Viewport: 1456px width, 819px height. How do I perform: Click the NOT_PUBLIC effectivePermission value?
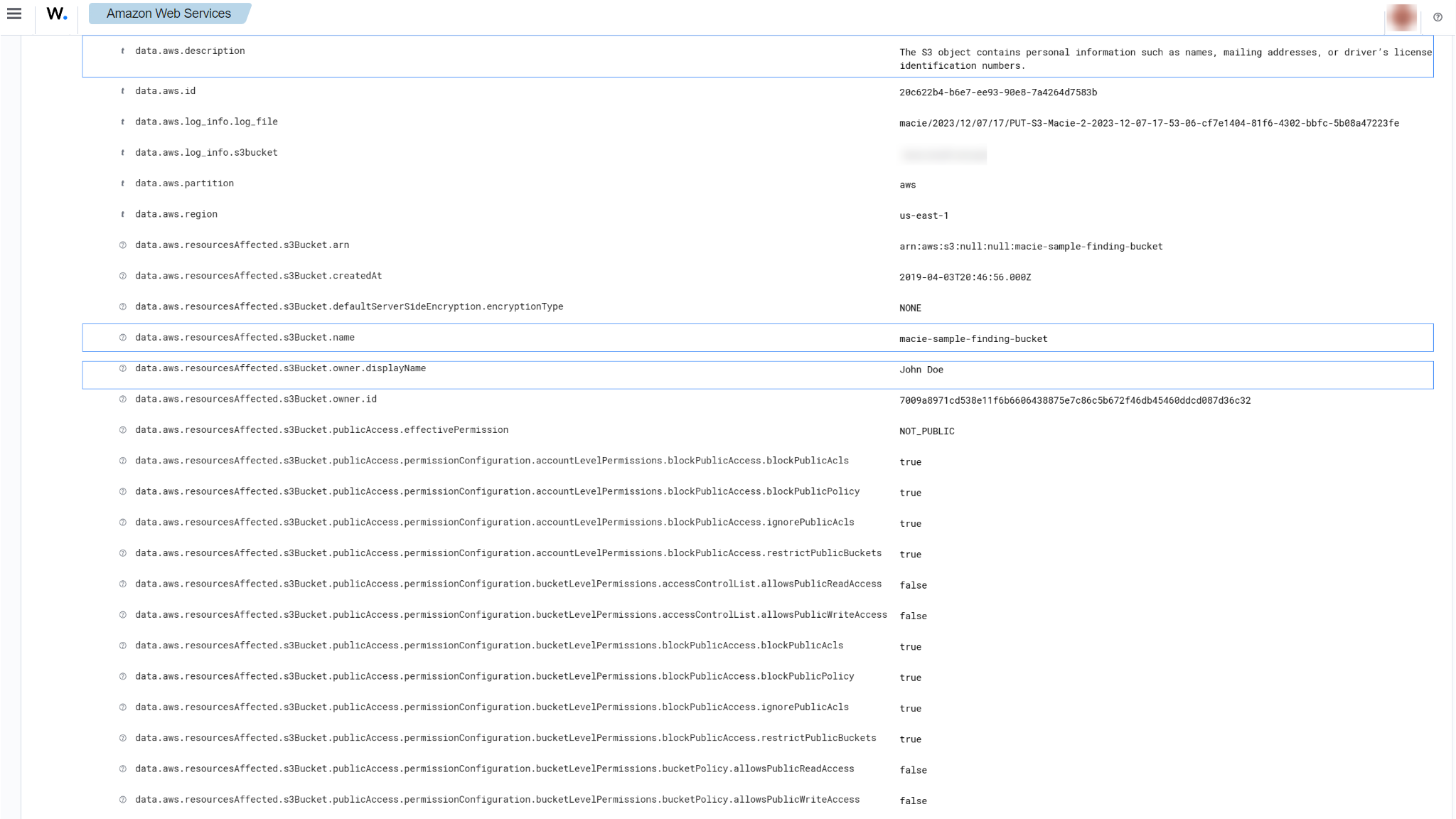coord(926,432)
